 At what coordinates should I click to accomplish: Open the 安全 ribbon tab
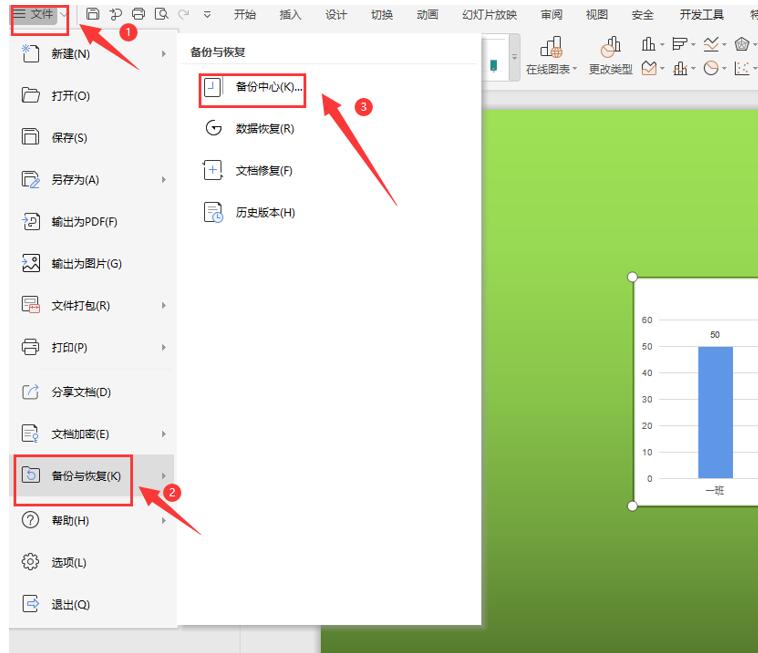coord(642,15)
